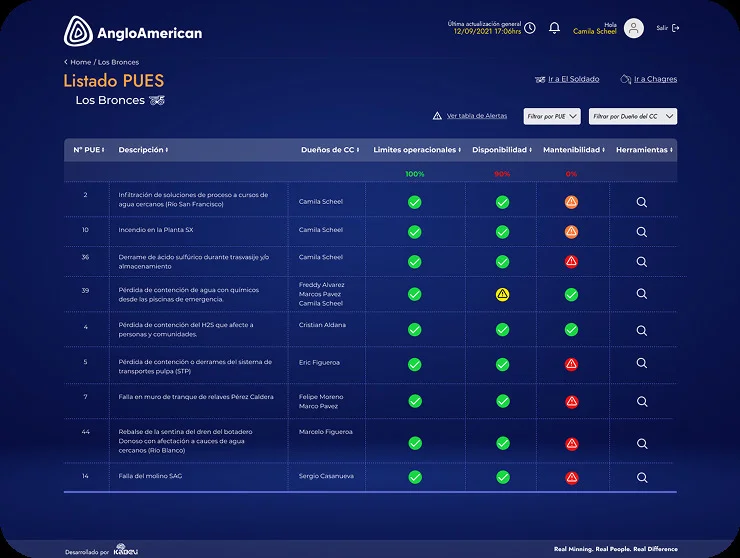
Task: Click green maintainability check in PUE 39 row
Action: [x=571, y=295]
